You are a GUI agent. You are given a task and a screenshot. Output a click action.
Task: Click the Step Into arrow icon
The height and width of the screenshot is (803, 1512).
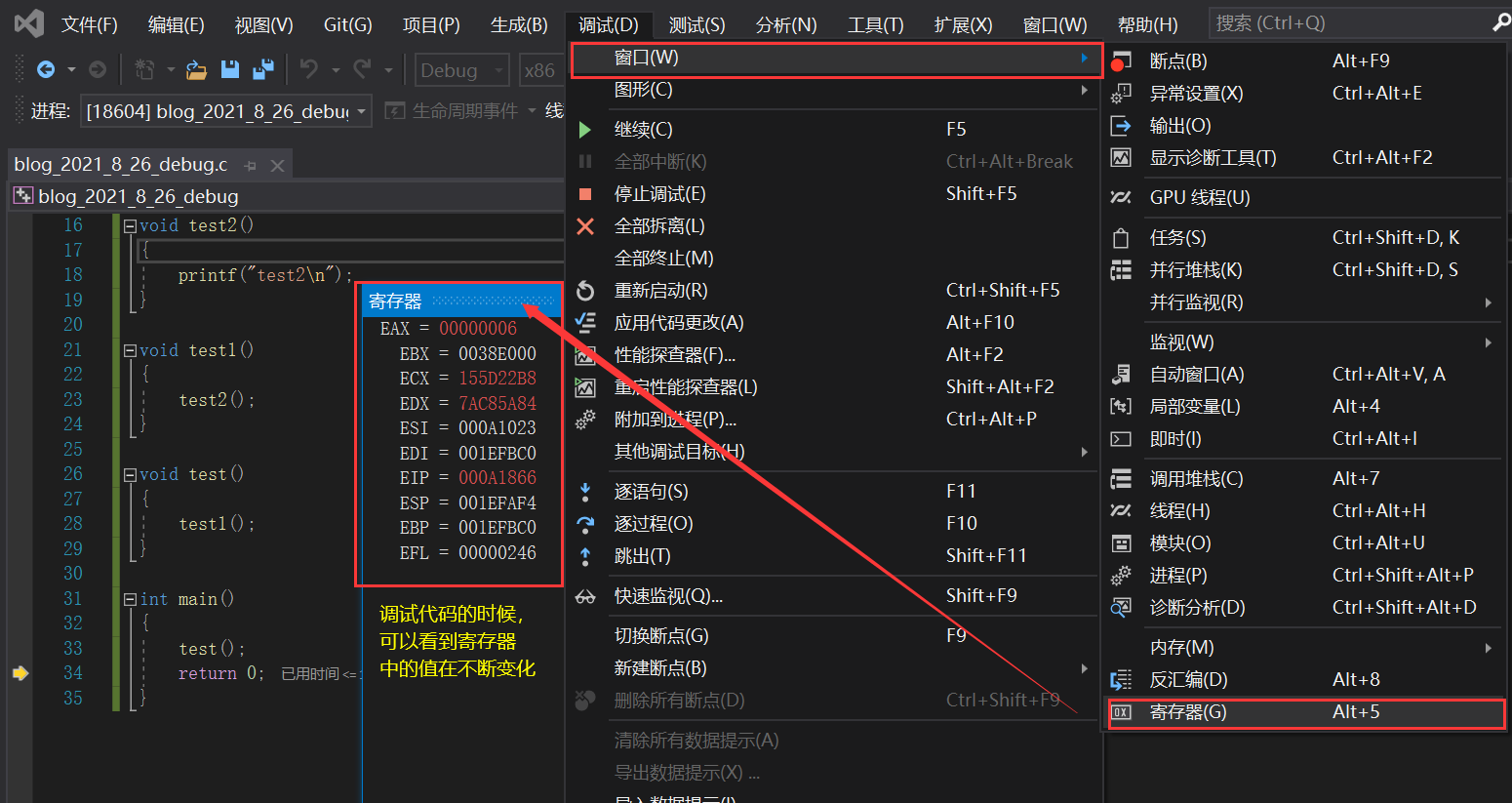point(585,492)
